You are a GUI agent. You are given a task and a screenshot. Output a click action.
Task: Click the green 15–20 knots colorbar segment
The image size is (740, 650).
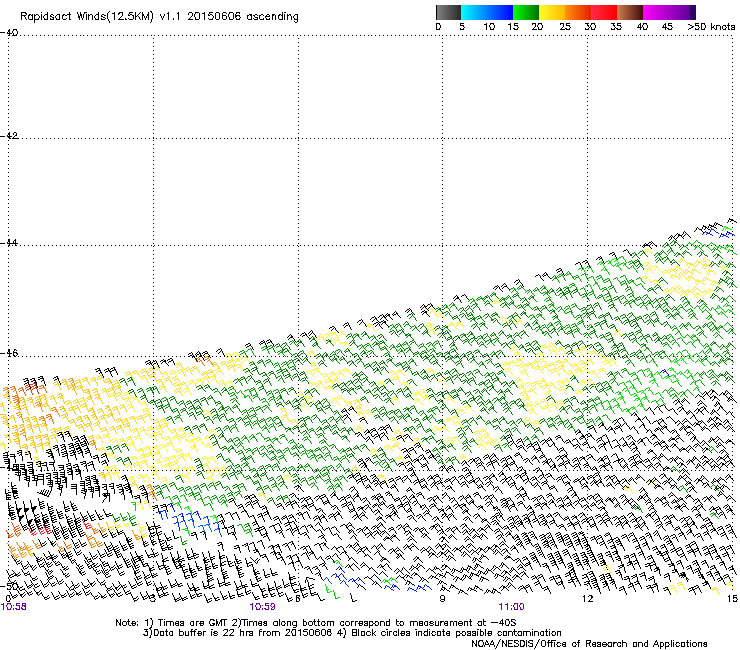point(526,12)
